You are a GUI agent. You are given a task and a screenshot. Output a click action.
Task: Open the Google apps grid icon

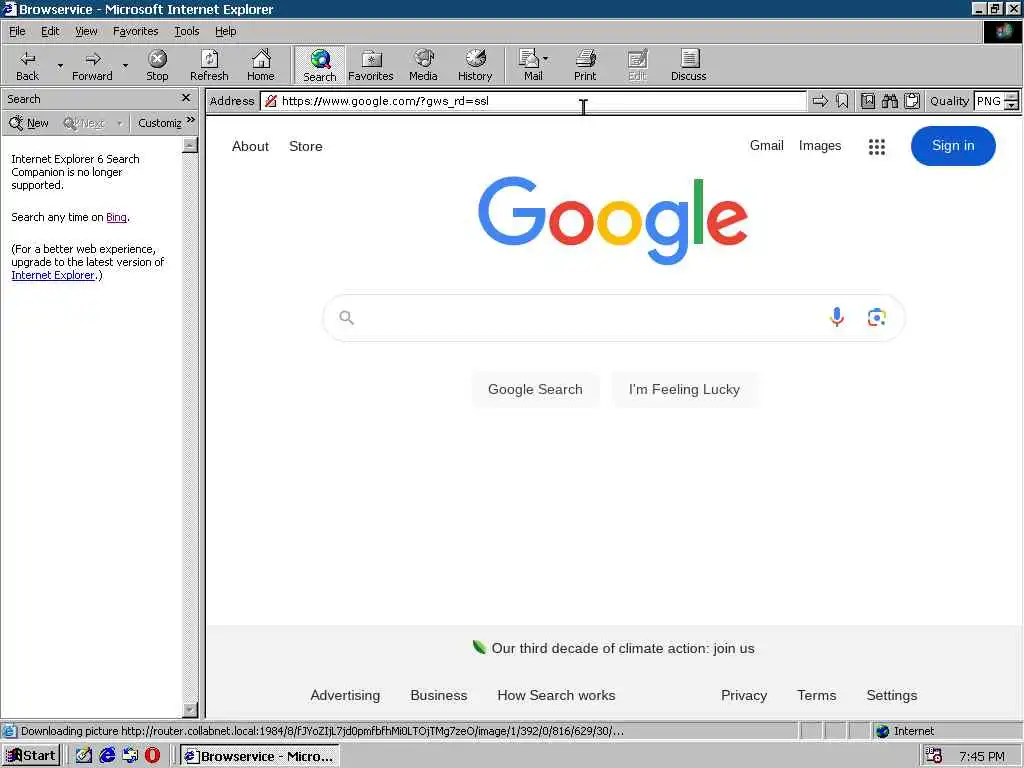click(876, 147)
